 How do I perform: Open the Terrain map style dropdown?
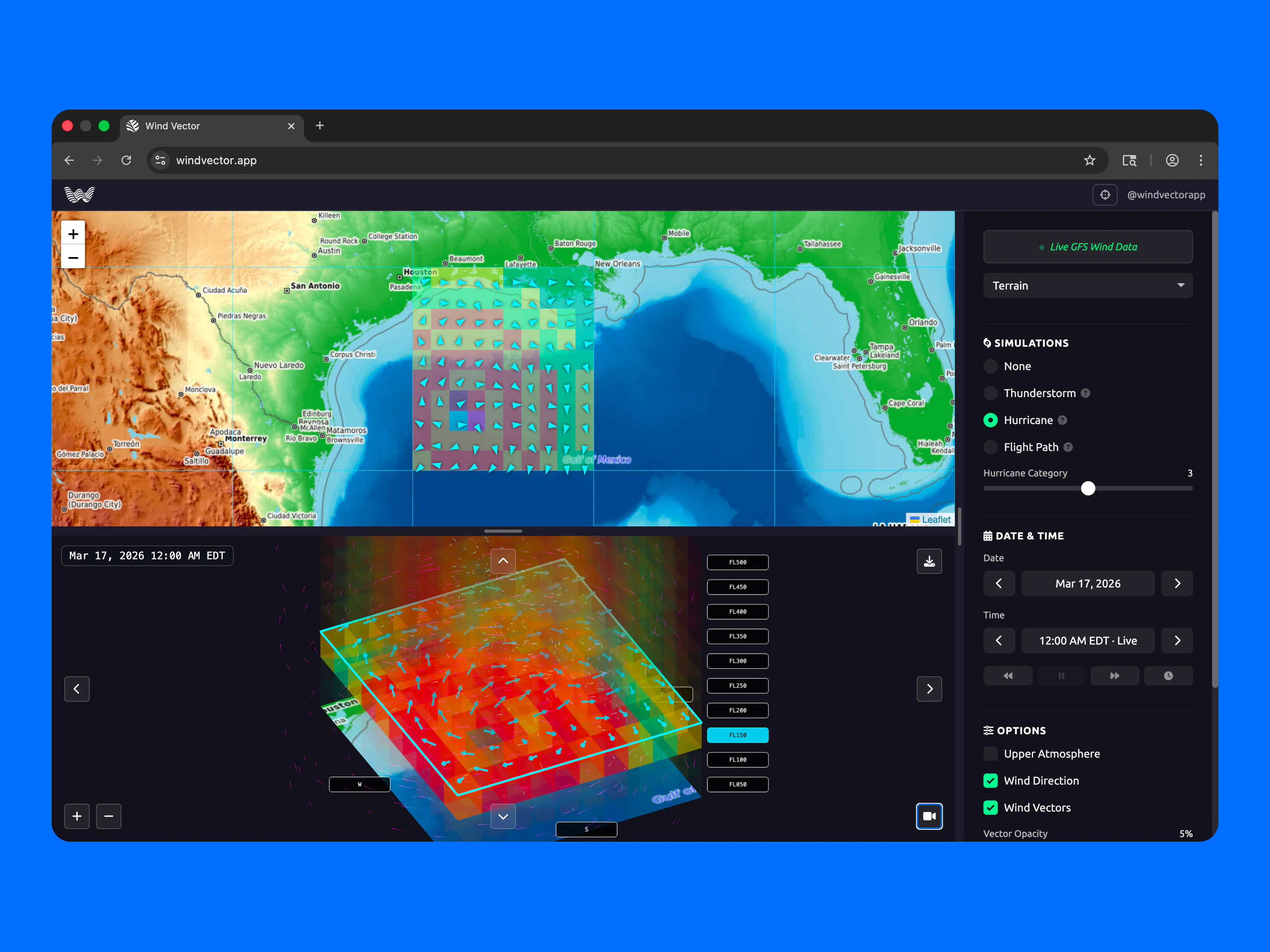tap(1087, 285)
